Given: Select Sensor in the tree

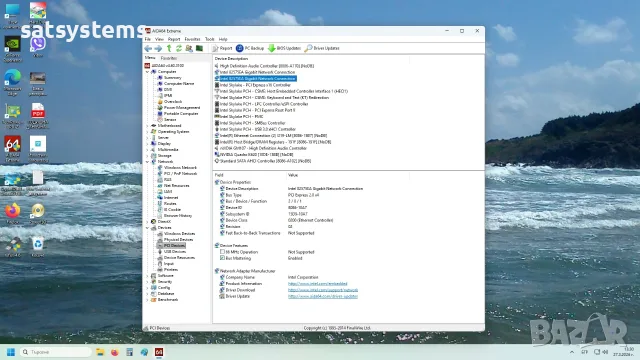Looking at the screenshot, I should [x=170, y=120].
